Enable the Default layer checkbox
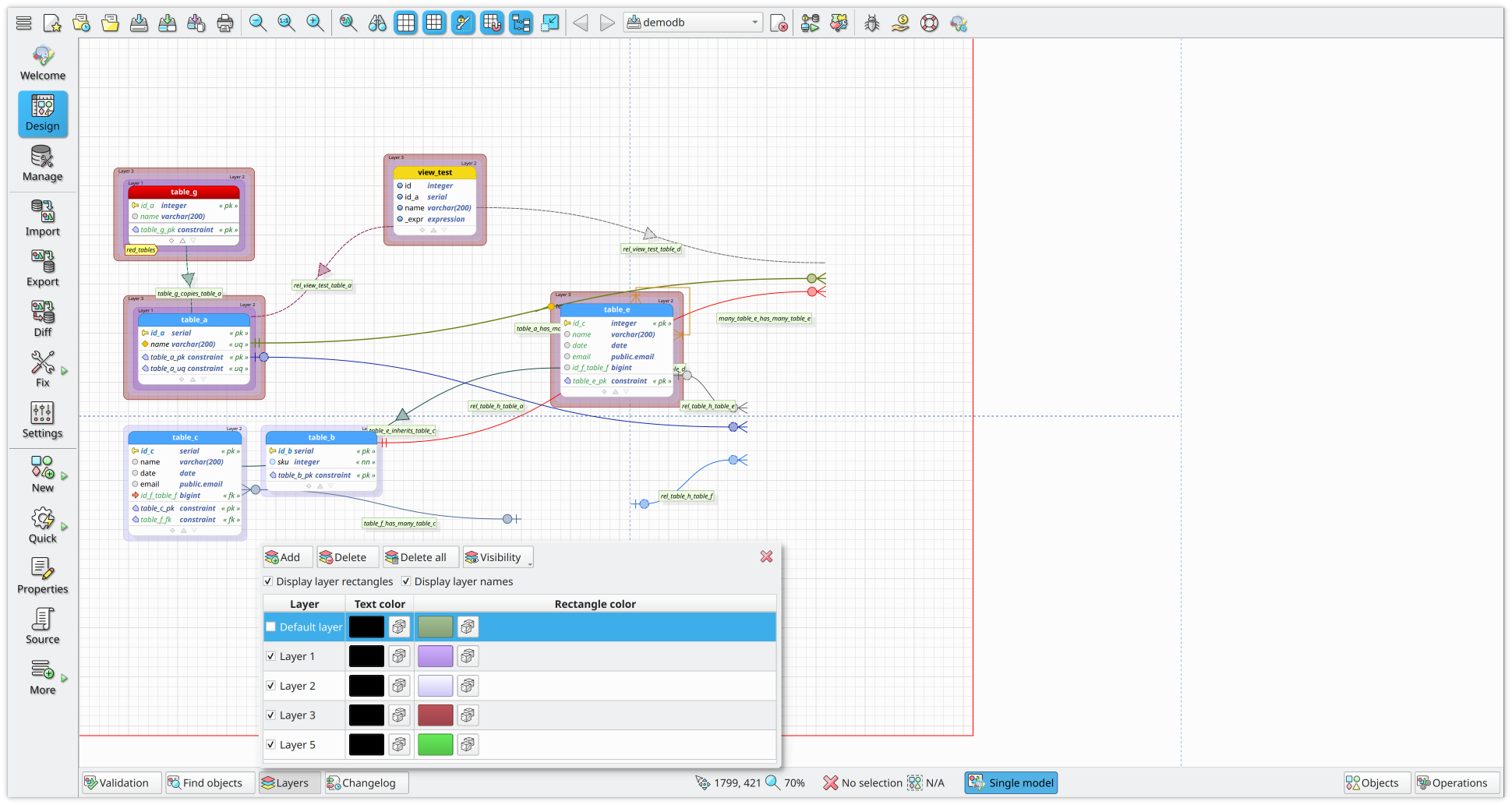Screen dimensions: 1512x805 pyautogui.click(x=271, y=627)
